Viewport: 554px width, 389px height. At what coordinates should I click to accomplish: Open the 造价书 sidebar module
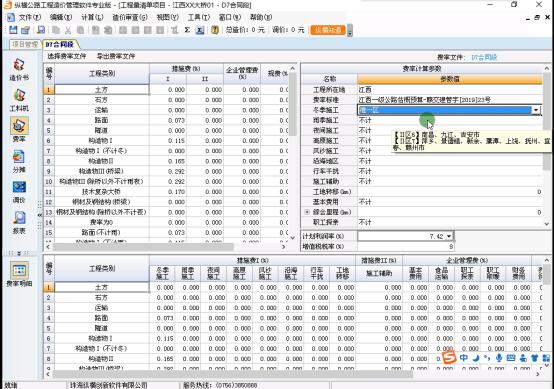point(19,70)
